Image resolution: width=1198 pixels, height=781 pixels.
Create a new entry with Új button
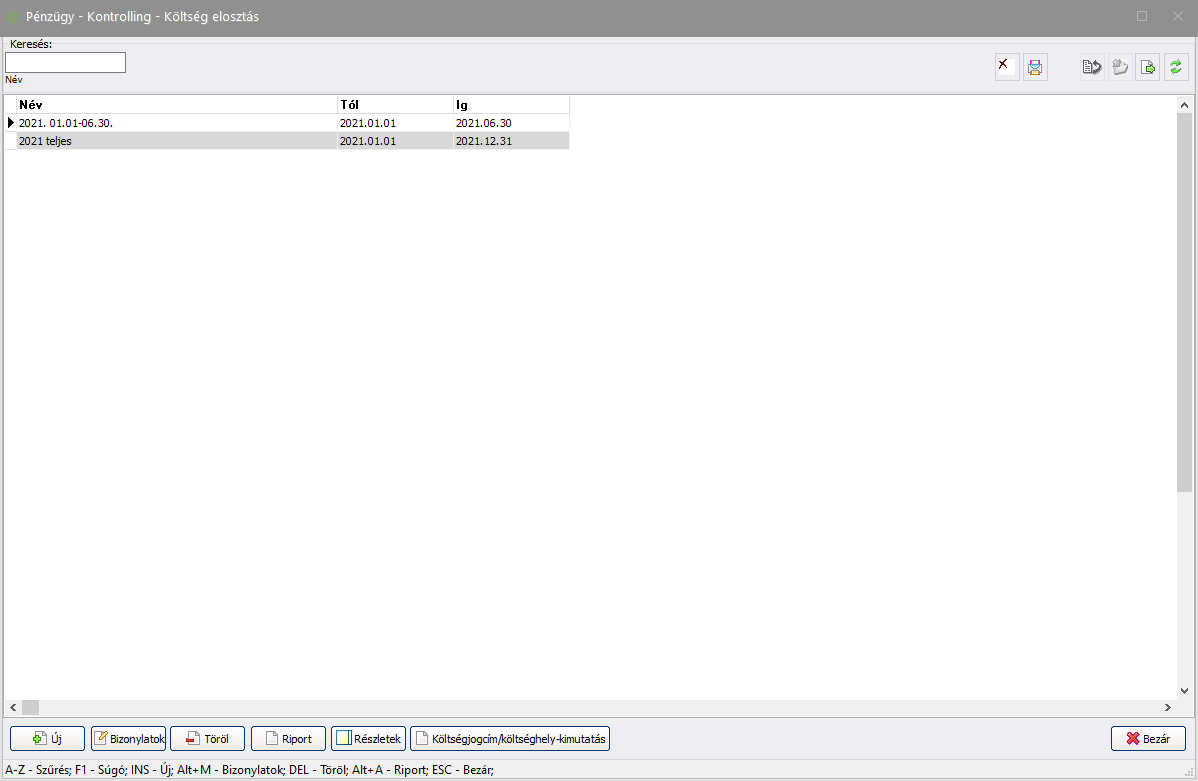click(47, 739)
